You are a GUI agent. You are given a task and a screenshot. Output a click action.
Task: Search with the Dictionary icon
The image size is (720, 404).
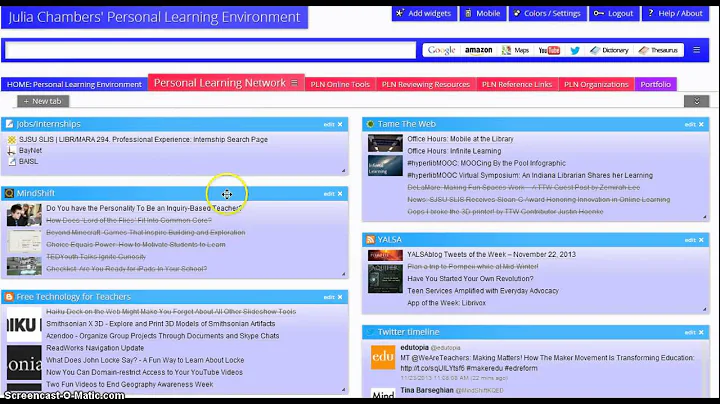(609, 50)
